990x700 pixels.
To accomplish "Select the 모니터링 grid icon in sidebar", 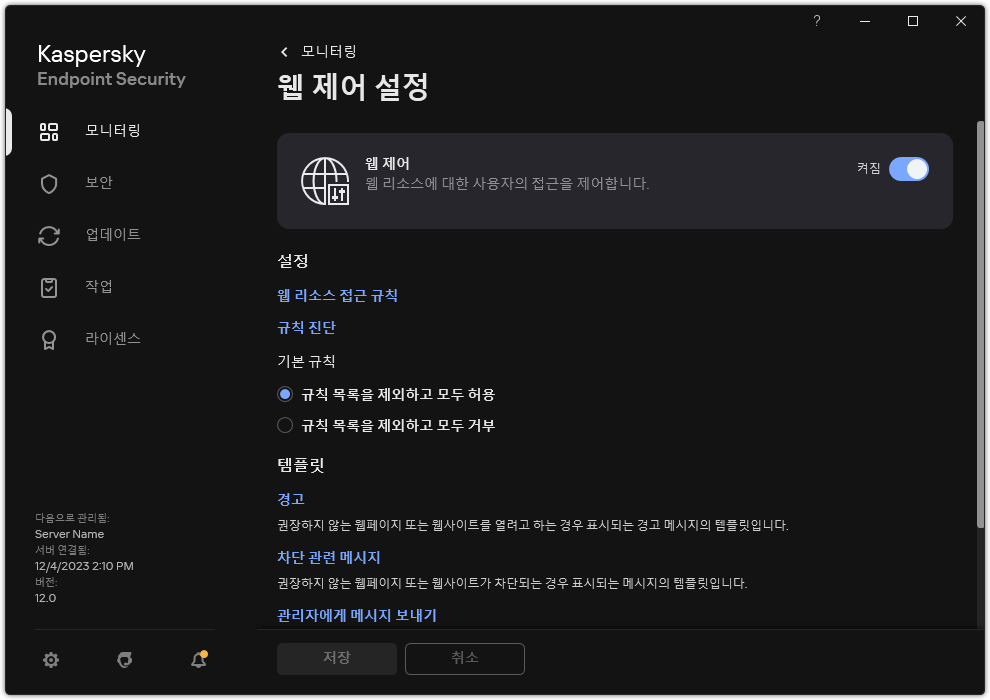I will pyautogui.click(x=48, y=131).
